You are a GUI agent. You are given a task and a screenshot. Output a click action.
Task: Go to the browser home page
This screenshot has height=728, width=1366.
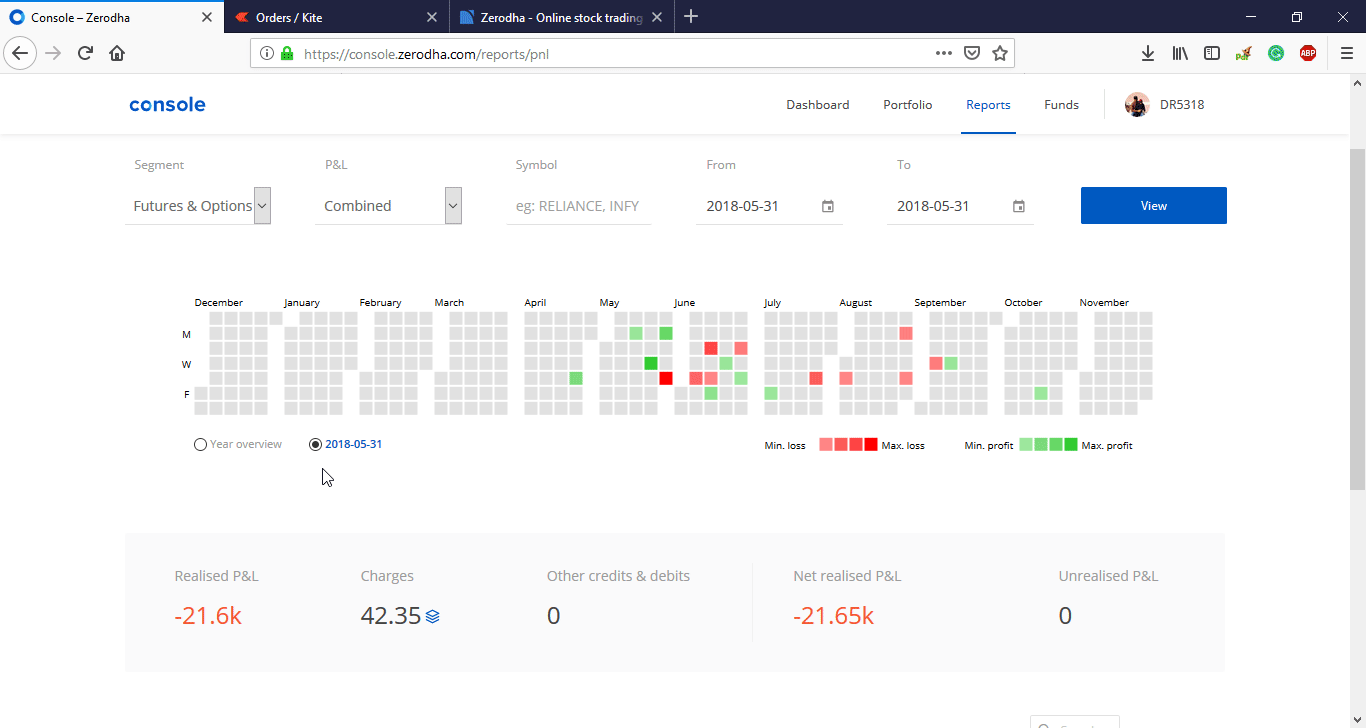117,53
